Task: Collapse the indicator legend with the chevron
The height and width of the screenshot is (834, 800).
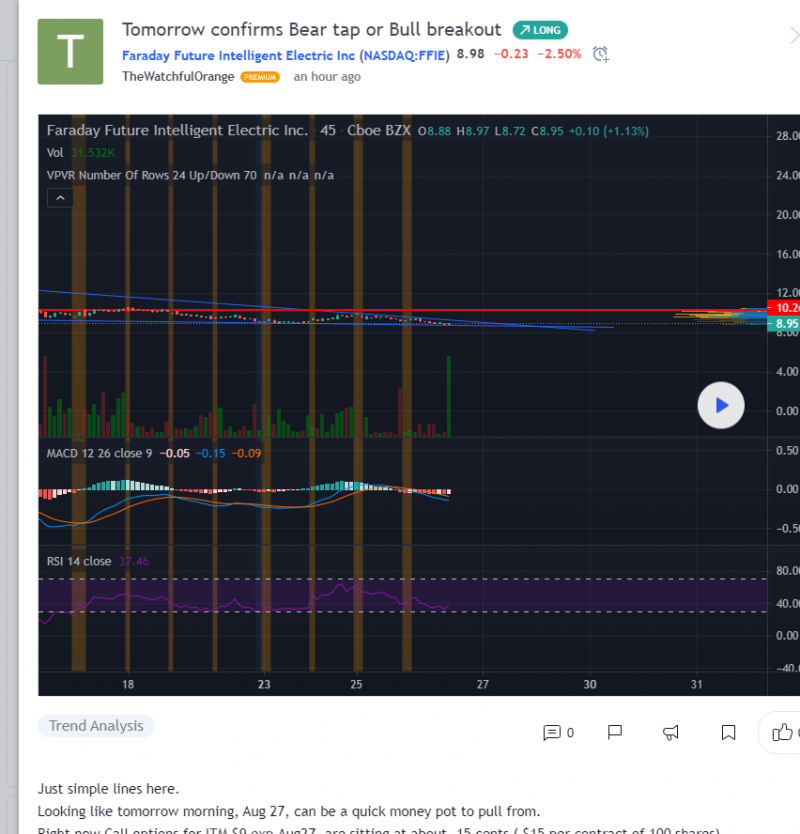Action: 60,198
